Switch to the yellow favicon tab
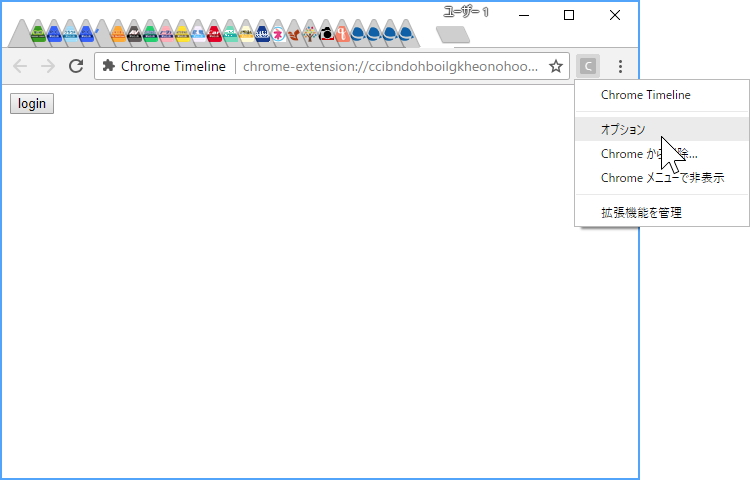Screen dimensions: 750x480 click(x=182, y=34)
